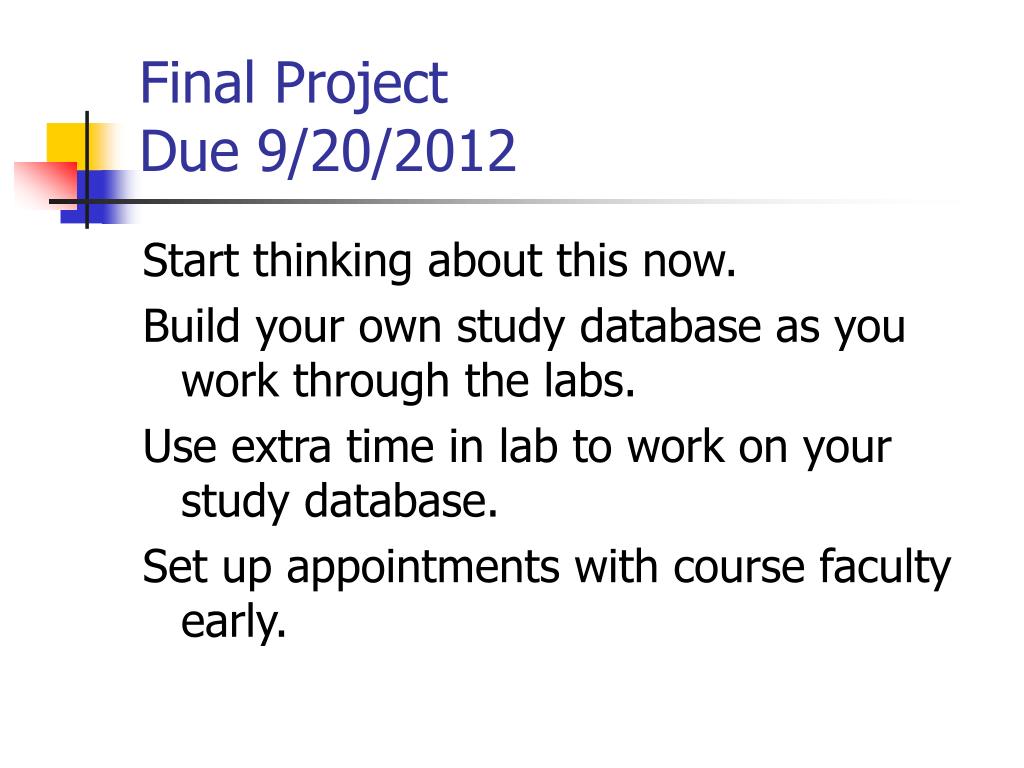Screen dimensions: 1024x768
Task: Click the word "thinking" in first bullet
Action: [332, 261]
